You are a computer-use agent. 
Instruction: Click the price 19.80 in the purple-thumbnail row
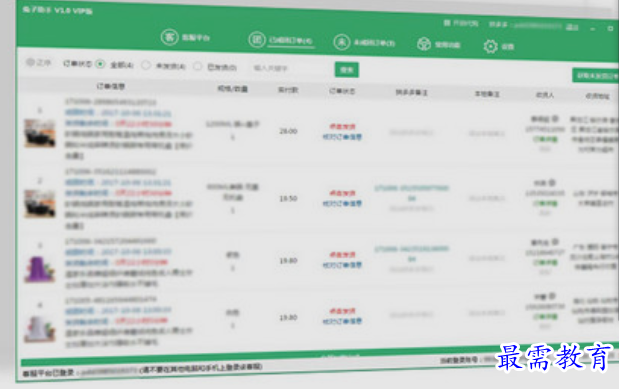288,261
